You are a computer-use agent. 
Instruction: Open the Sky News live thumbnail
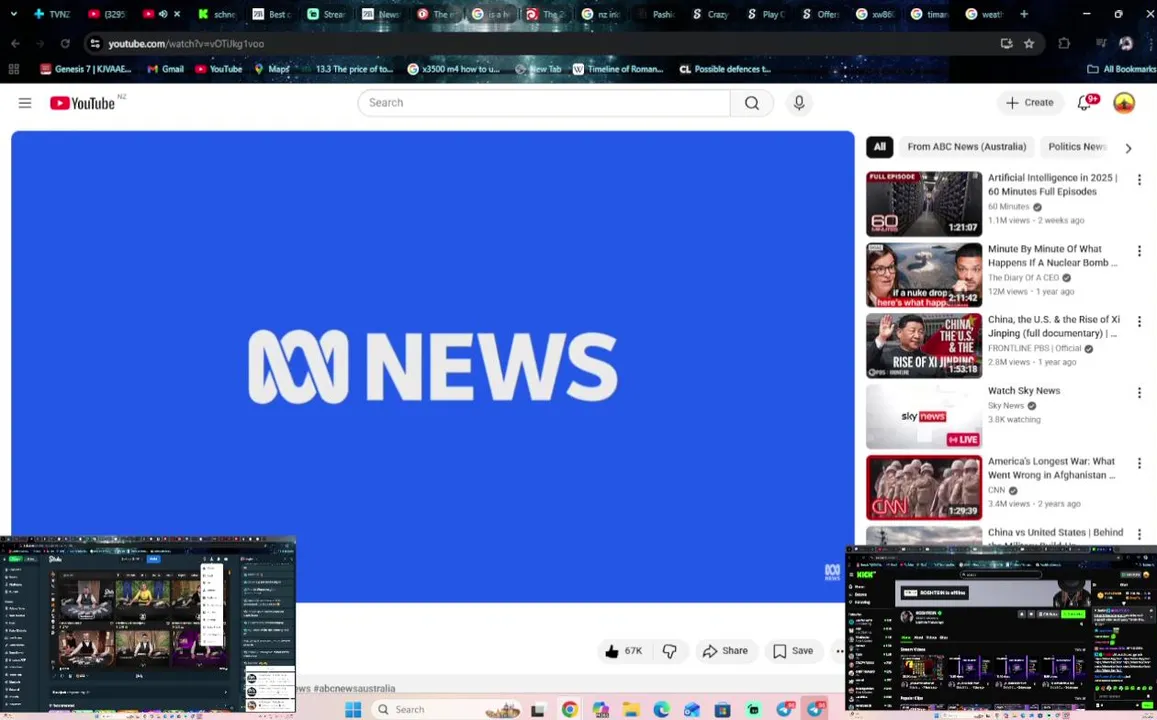924,417
